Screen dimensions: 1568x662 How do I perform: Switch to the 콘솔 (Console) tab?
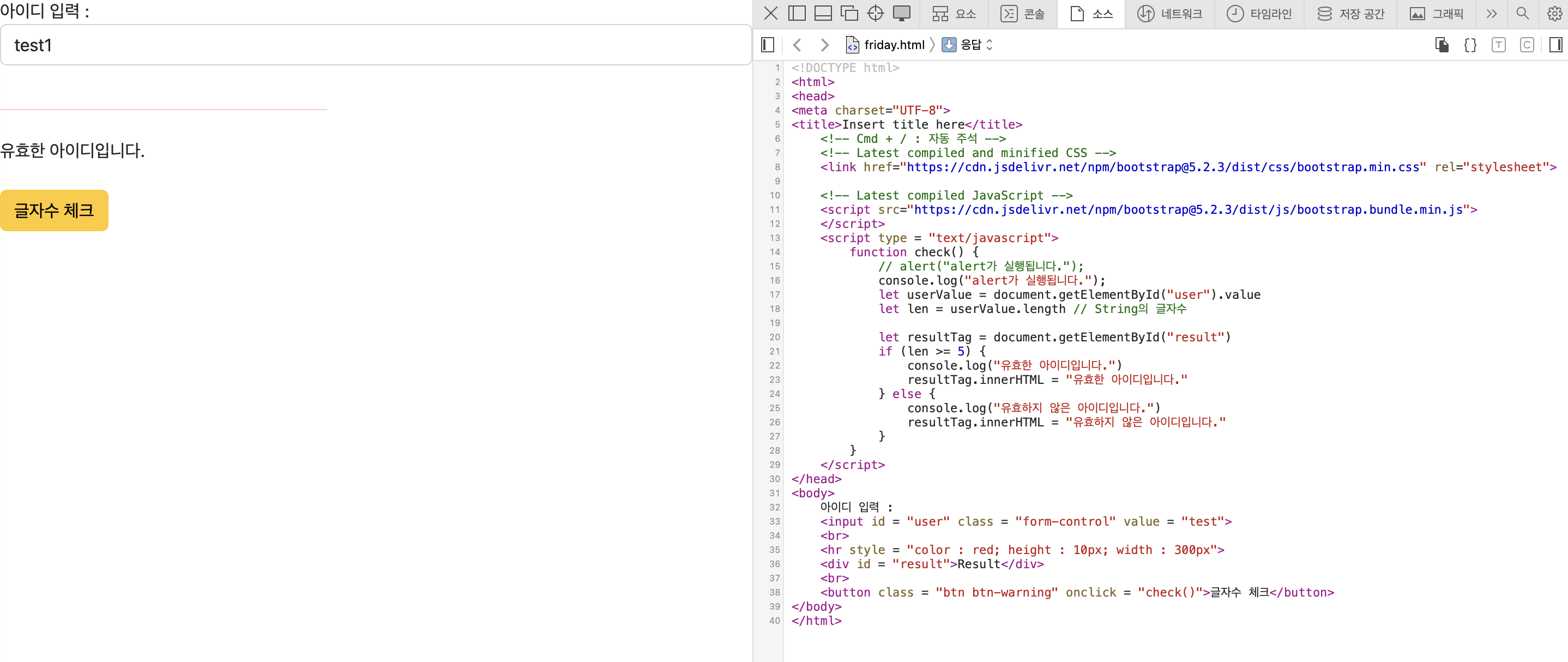point(1023,14)
